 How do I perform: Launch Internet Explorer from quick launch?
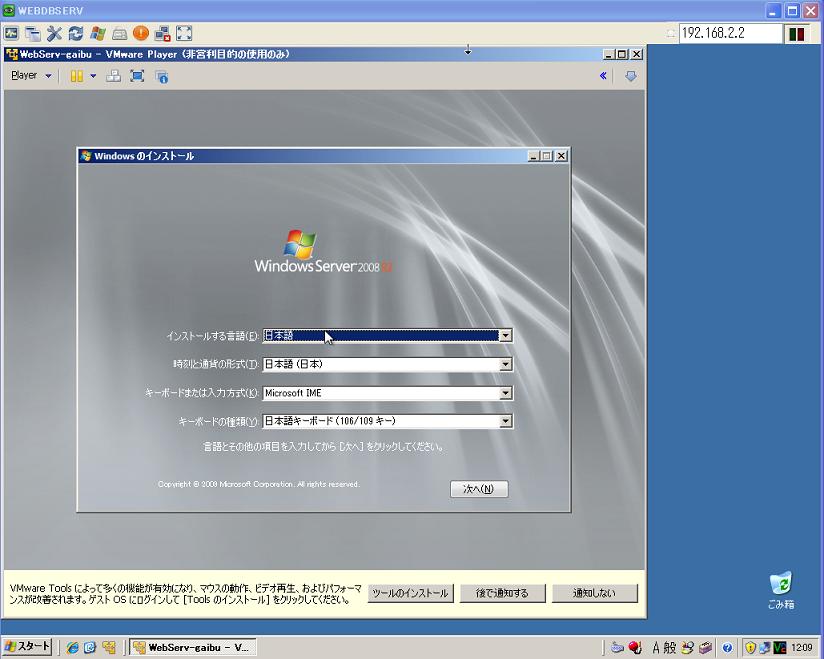tap(72, 647)
